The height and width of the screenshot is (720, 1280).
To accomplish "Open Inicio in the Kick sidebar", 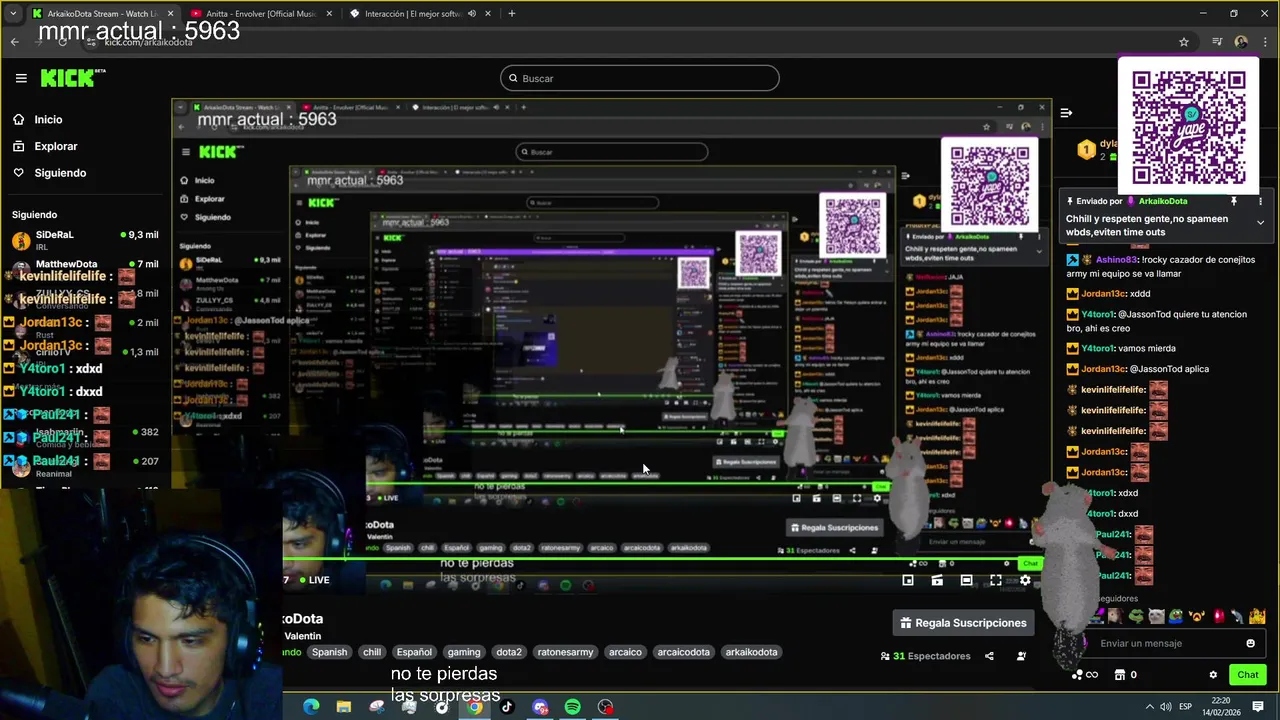I will pyautogui.click(x=48, y=119).
